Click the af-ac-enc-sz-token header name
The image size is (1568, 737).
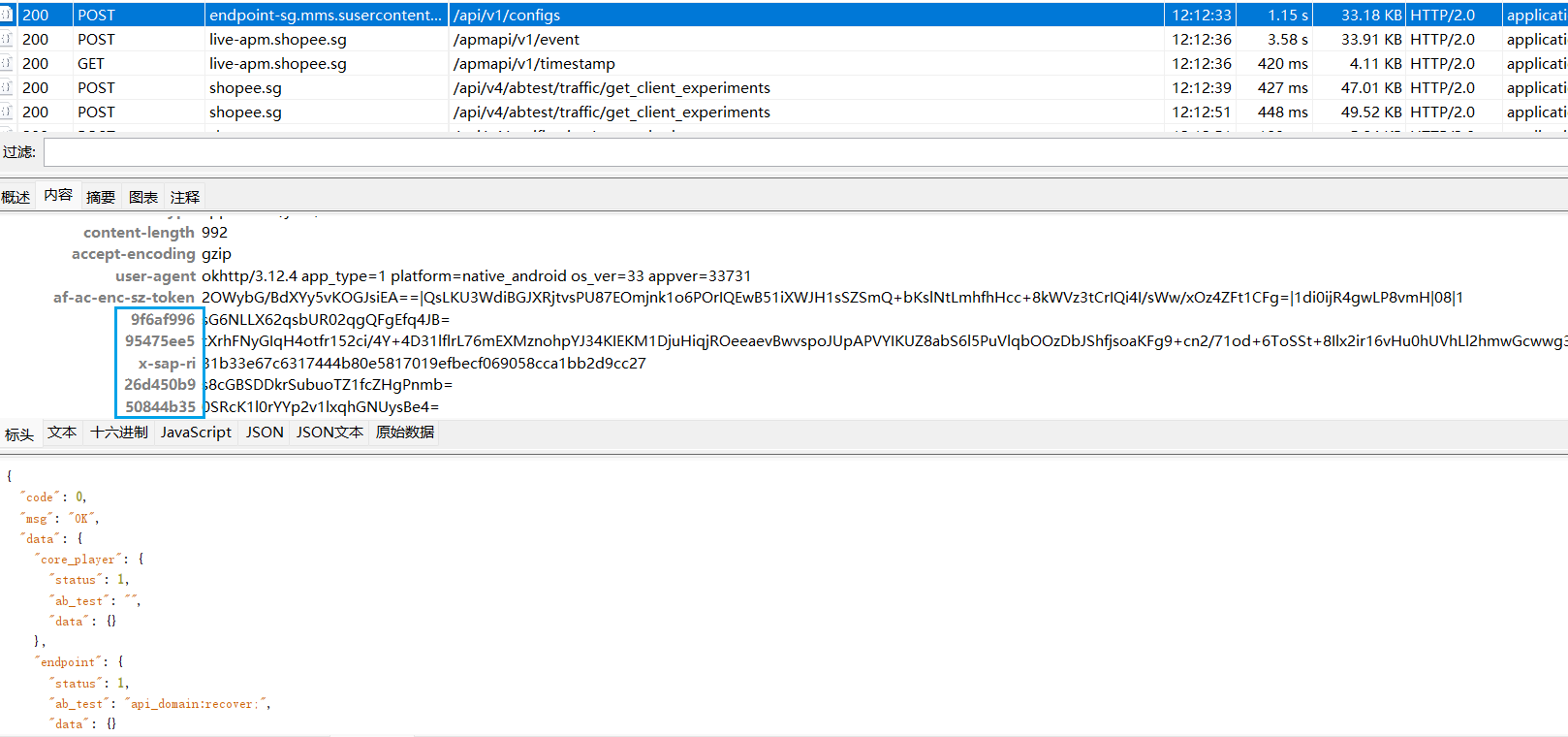(x=124, y=298)
